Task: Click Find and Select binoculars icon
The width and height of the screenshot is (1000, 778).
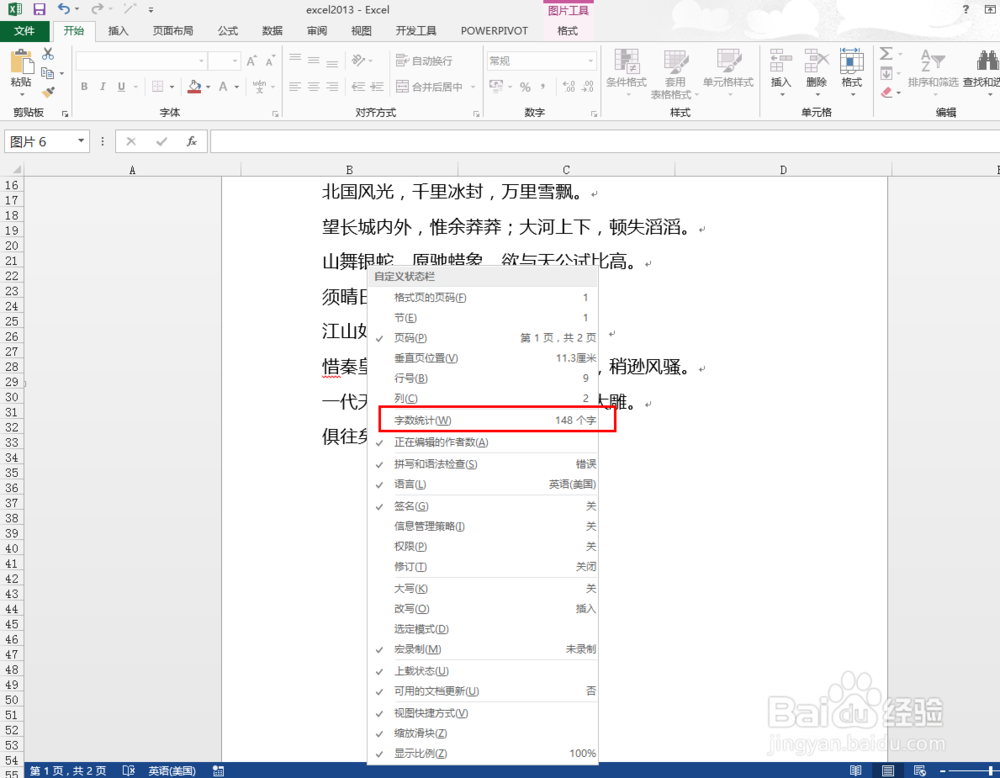Action: (x=987, y=61)
